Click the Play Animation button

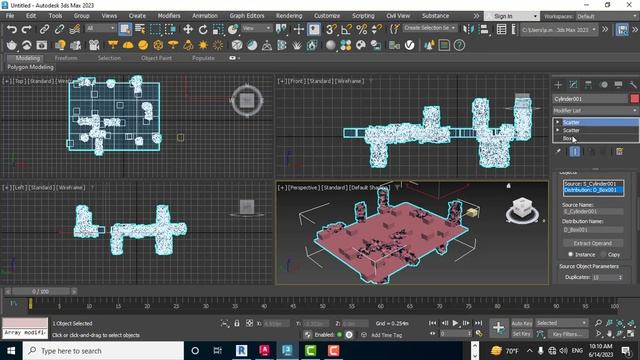click(x=455, y=323)
